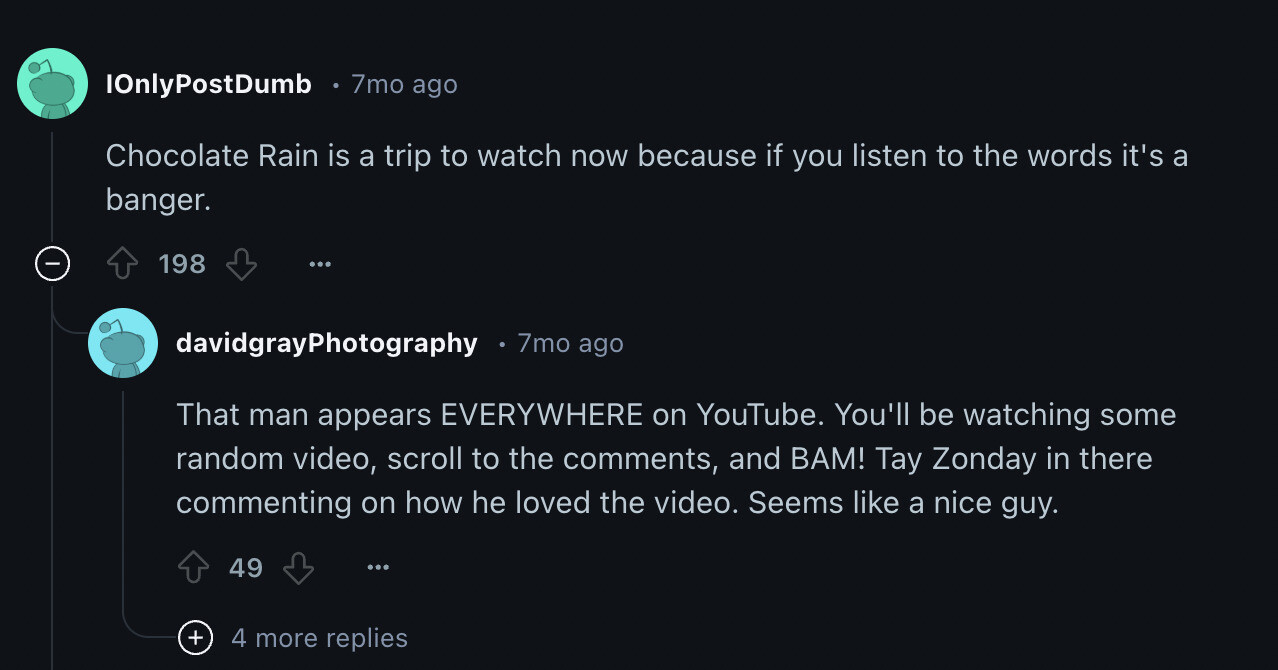This screenshot has width=1278, height=670.
Task: Click the "4 more replies" text link
Action: click(x=319, y=638)
